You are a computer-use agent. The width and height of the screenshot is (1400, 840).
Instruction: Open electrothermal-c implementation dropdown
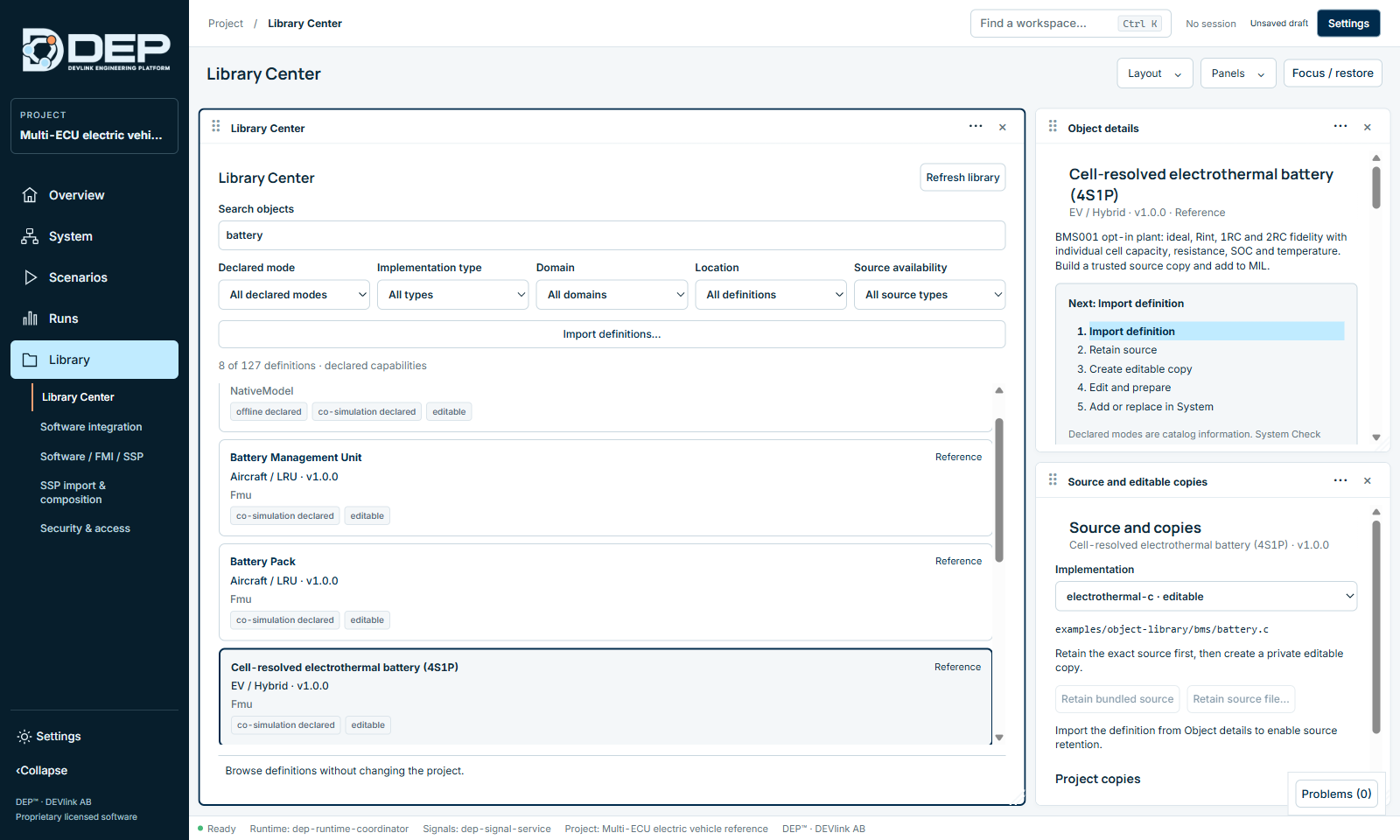click(1206, 597)
